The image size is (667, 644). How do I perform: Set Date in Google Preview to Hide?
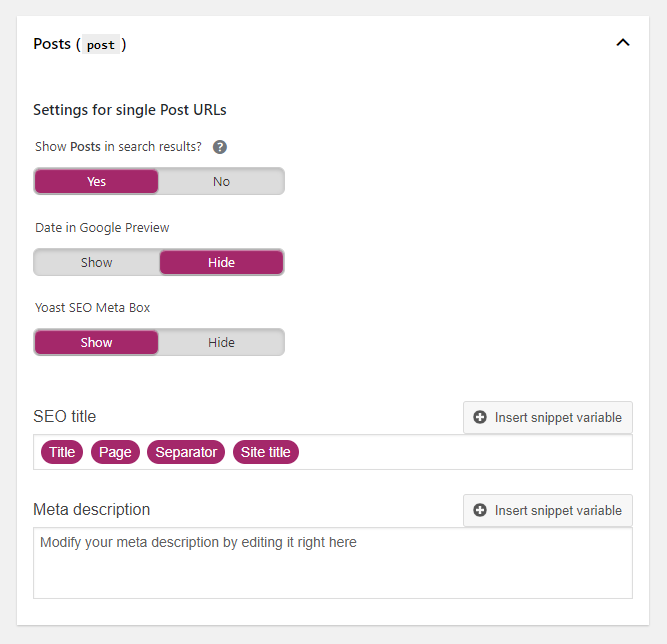coord(221,262)
